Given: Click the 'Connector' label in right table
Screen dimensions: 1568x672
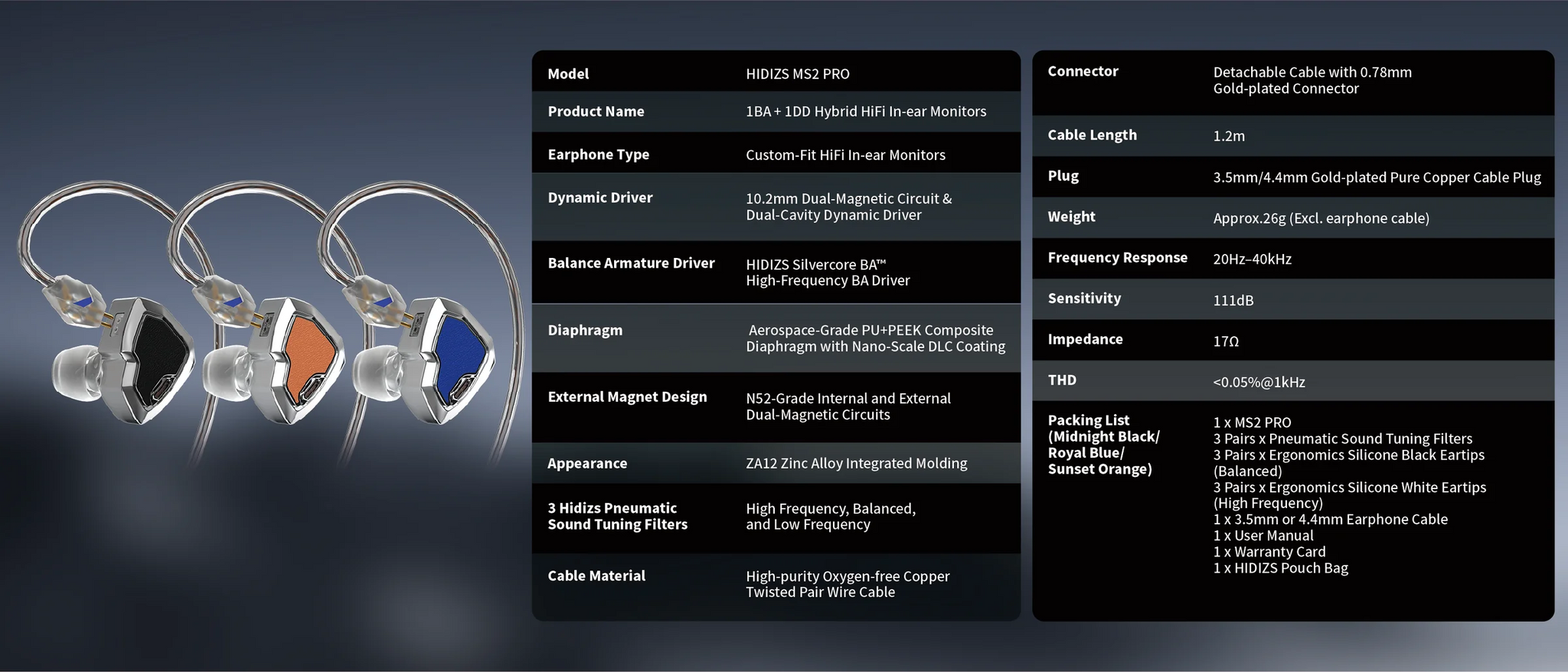Looking at the screenshot, I should click(x=1083, y=72).
